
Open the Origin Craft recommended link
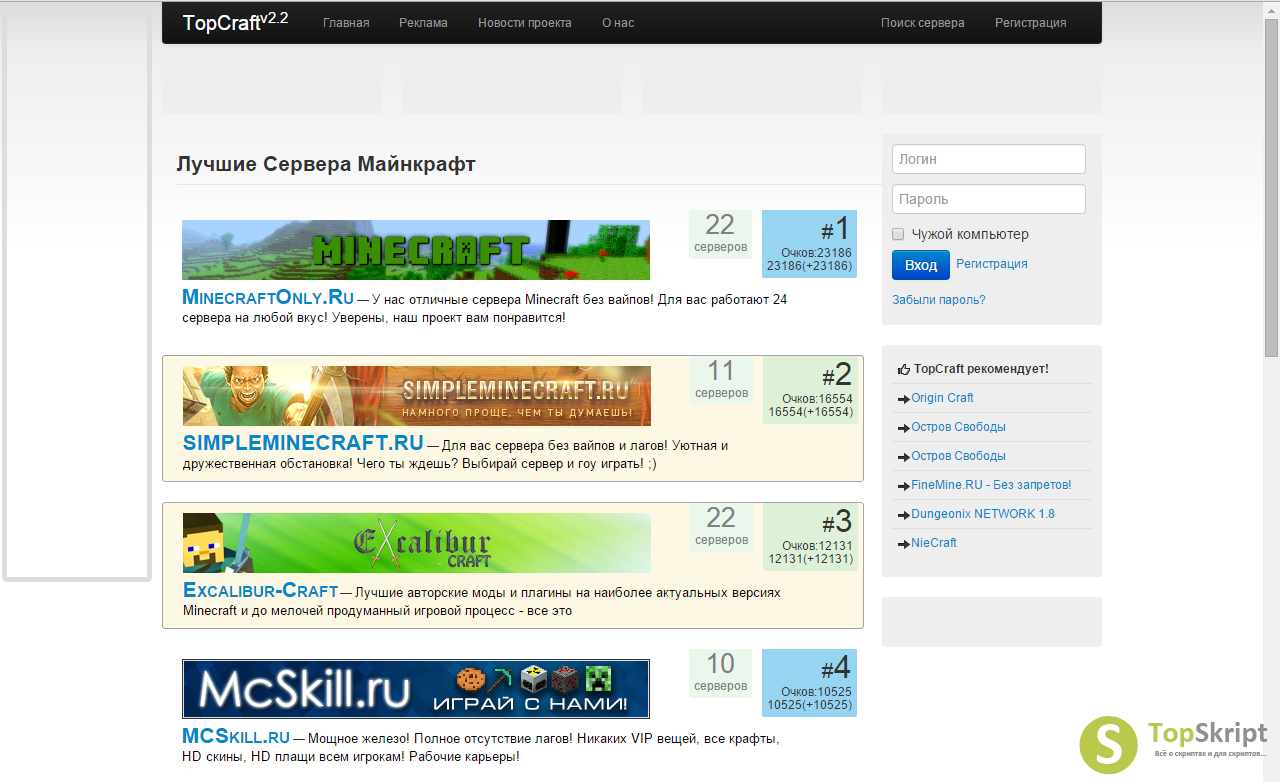pyautogui.click(x=942, y=398)
